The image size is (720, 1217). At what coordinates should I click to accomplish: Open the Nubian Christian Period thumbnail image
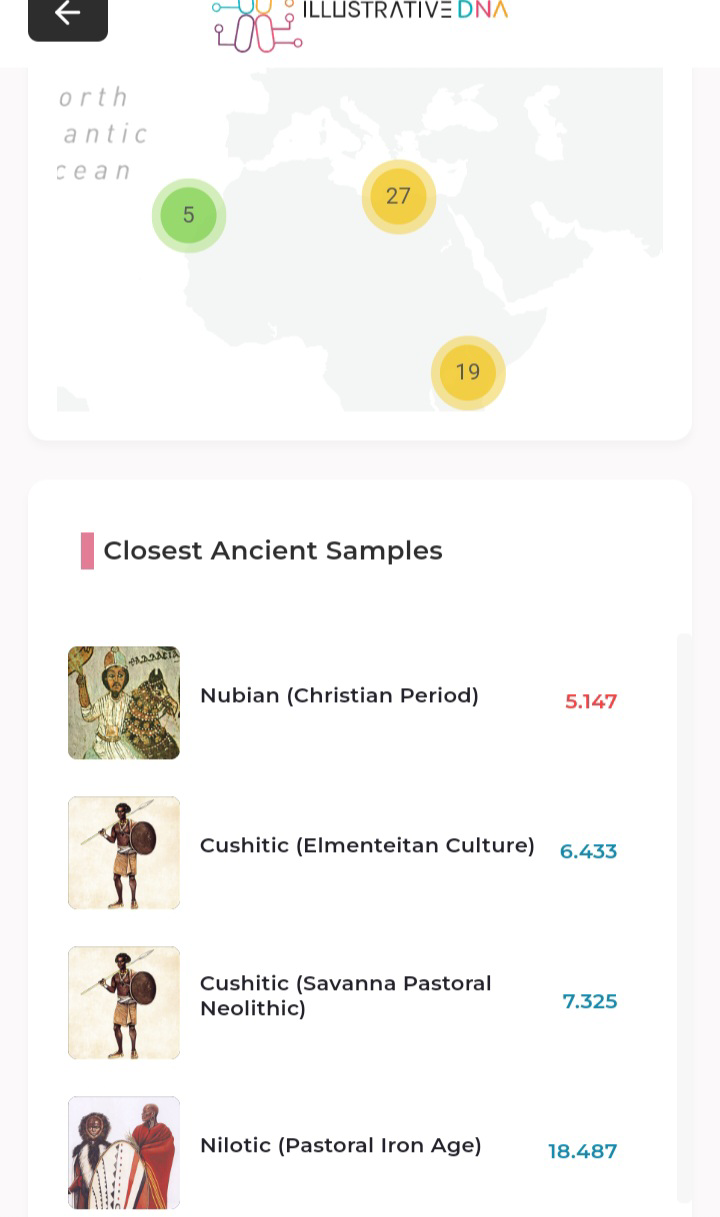coord(124,702)
